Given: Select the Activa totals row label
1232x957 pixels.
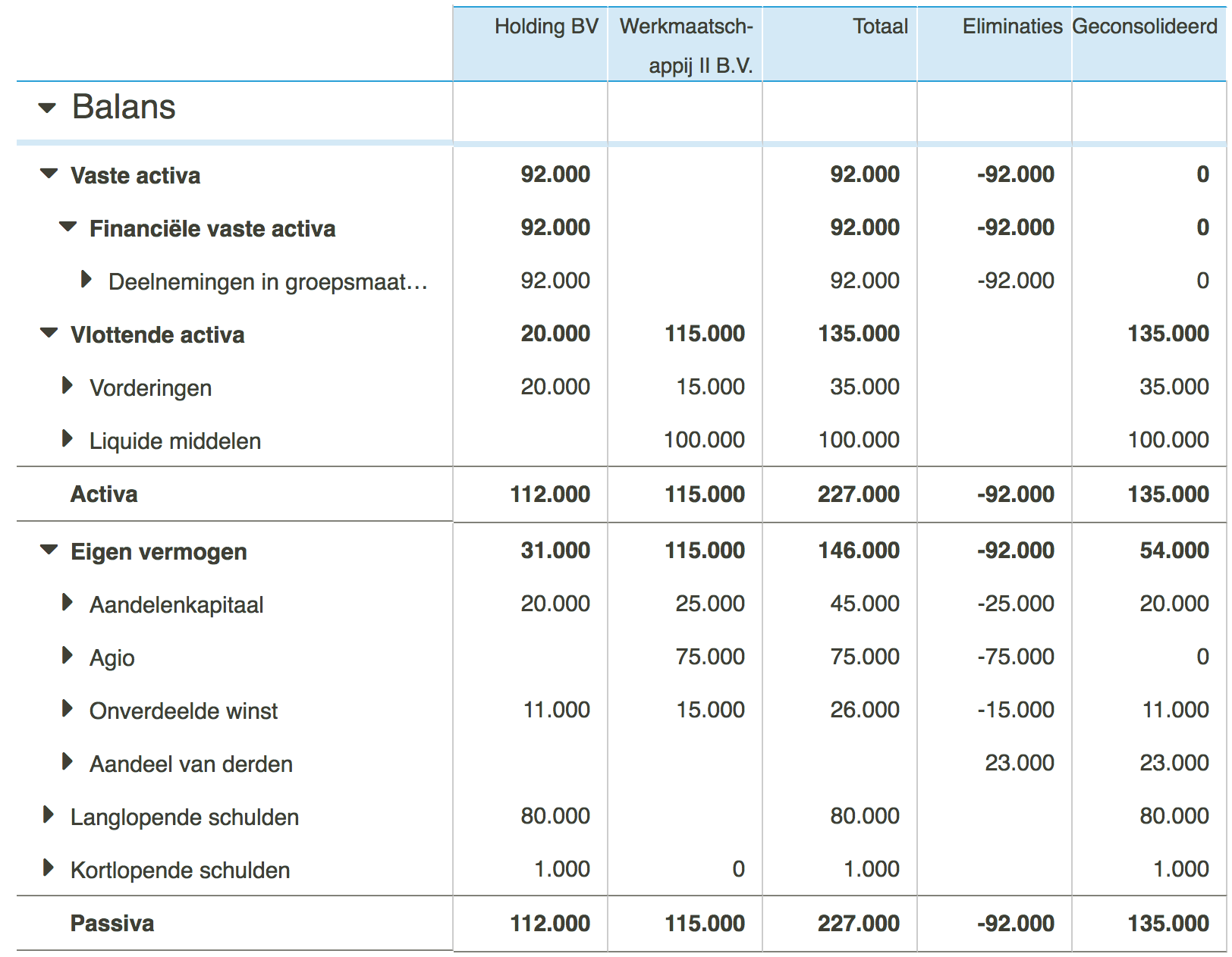Looking at the screenshot, I should click(104, 494).
